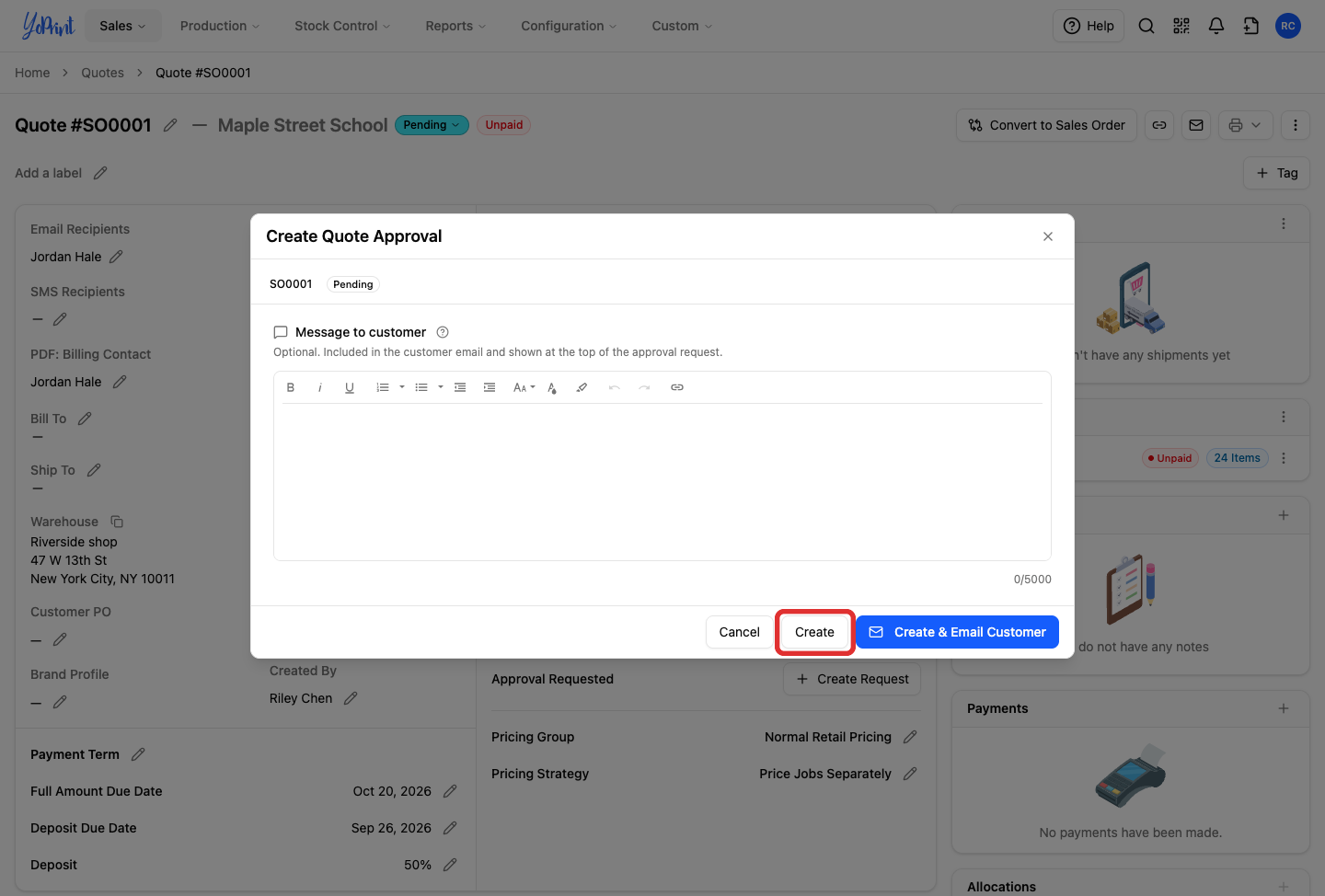Close the Create Quote Approval dialog

[x=1048, y=236]
